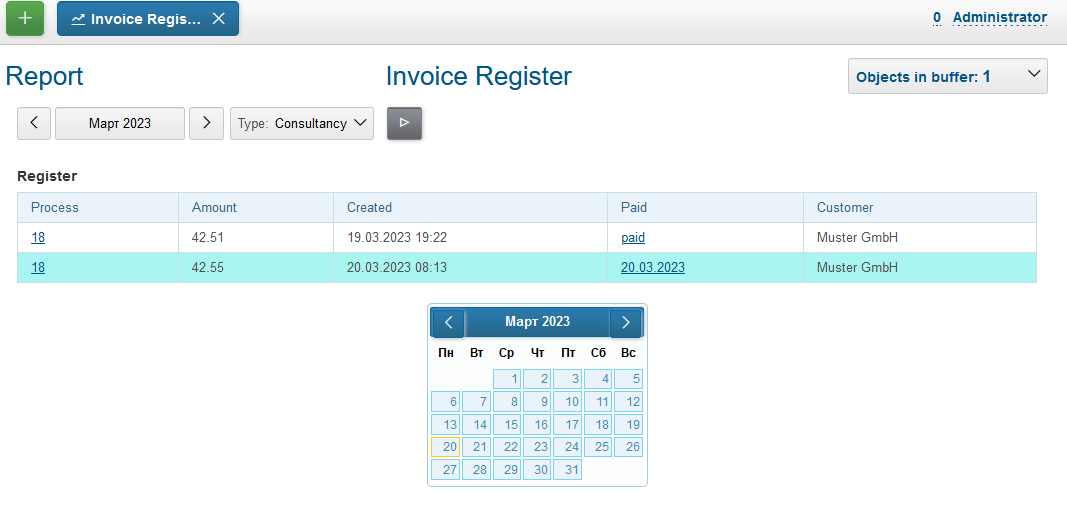
Task: Go to next month in report toolbar
Action: 206,123
